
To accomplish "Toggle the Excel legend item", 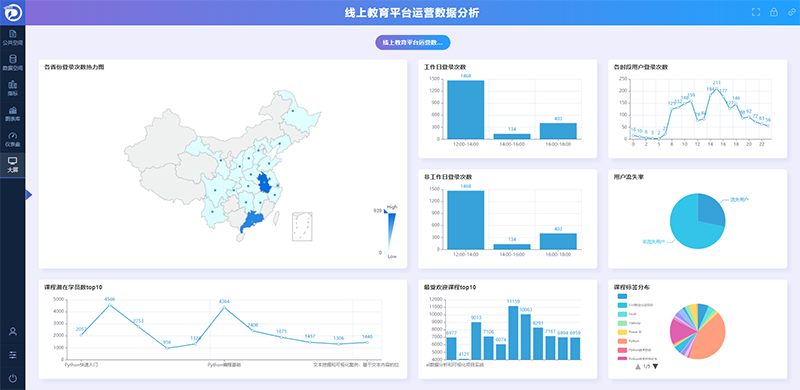I will click(628, 314).
